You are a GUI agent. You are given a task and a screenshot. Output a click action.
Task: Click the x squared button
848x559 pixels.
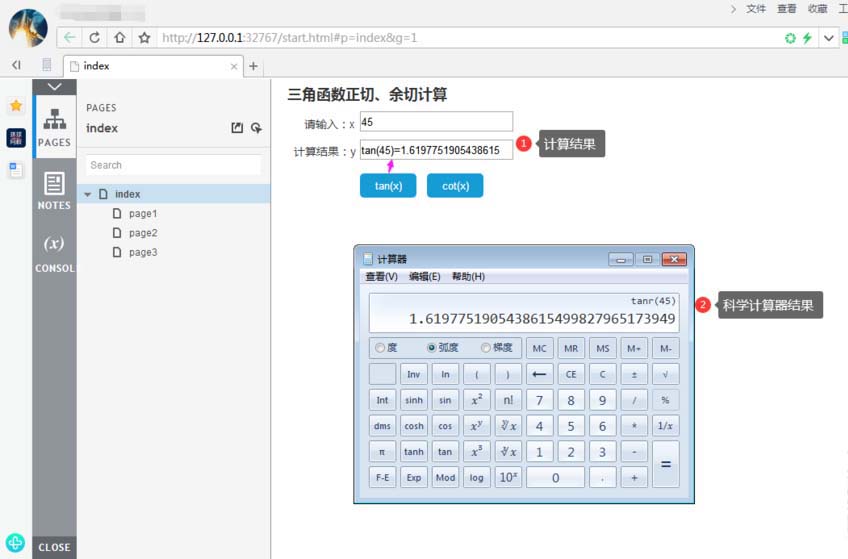pos(476,400)
